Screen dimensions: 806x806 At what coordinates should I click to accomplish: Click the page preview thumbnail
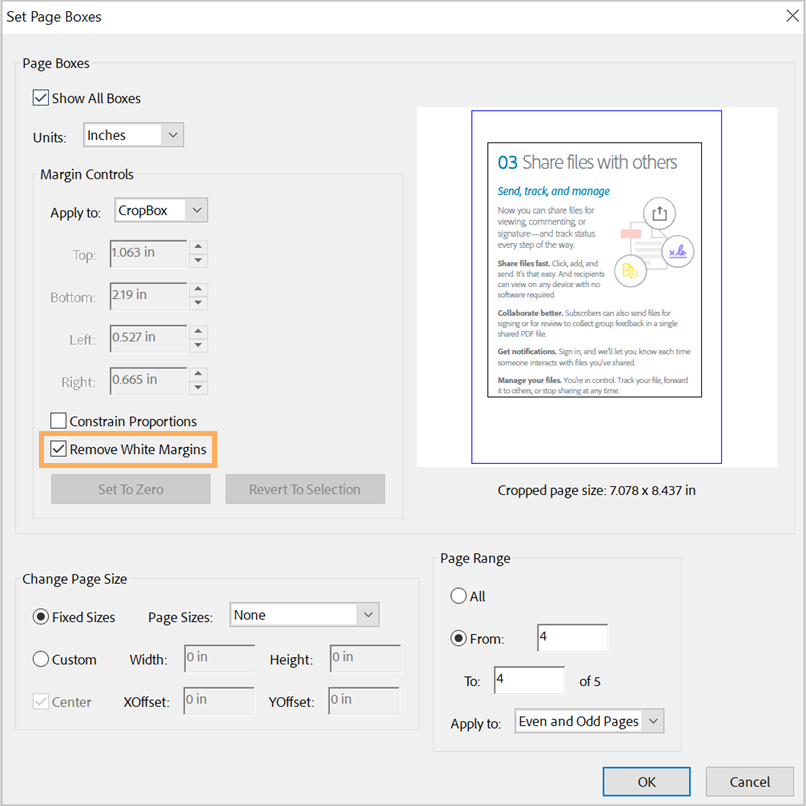tap(596, 287)
